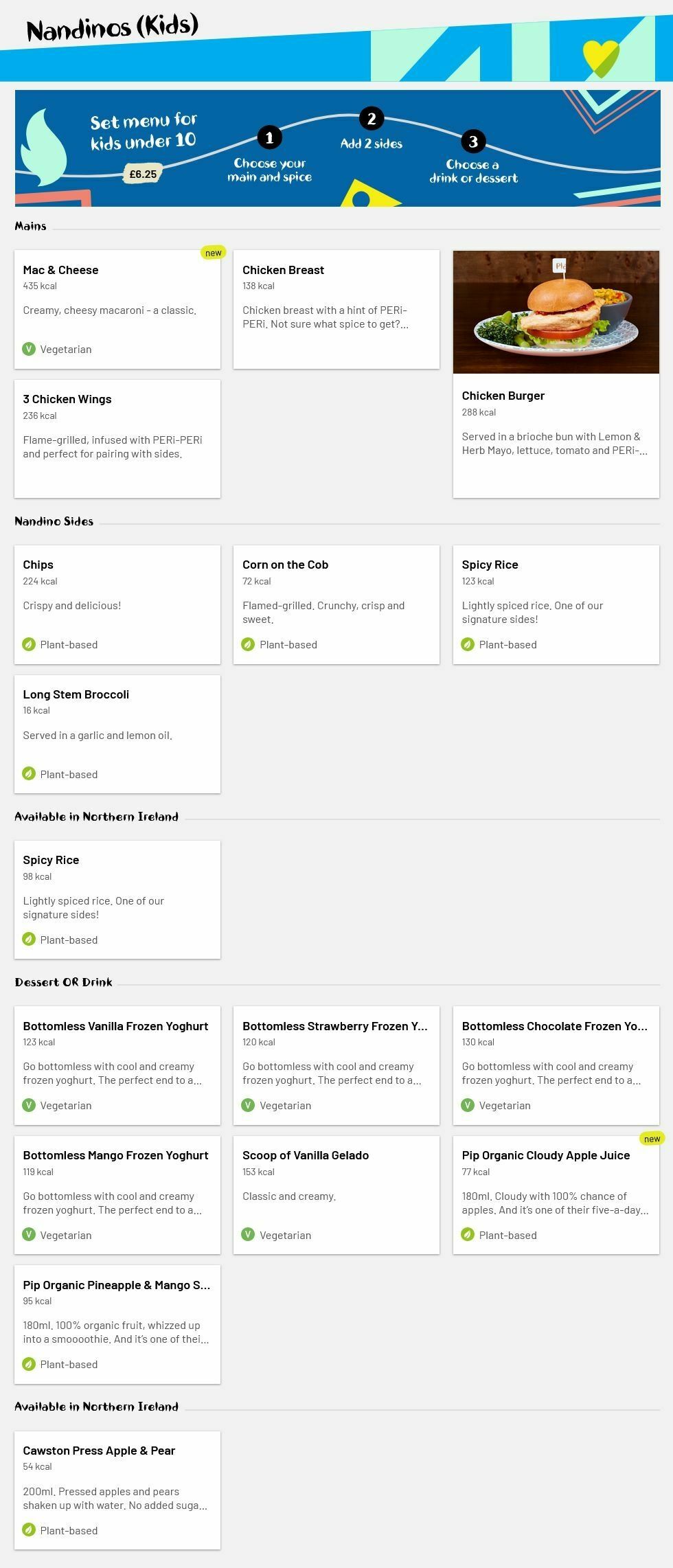673x1568 pixels.
Task: Select the Chicken Breast main
Action: point(336,309)
